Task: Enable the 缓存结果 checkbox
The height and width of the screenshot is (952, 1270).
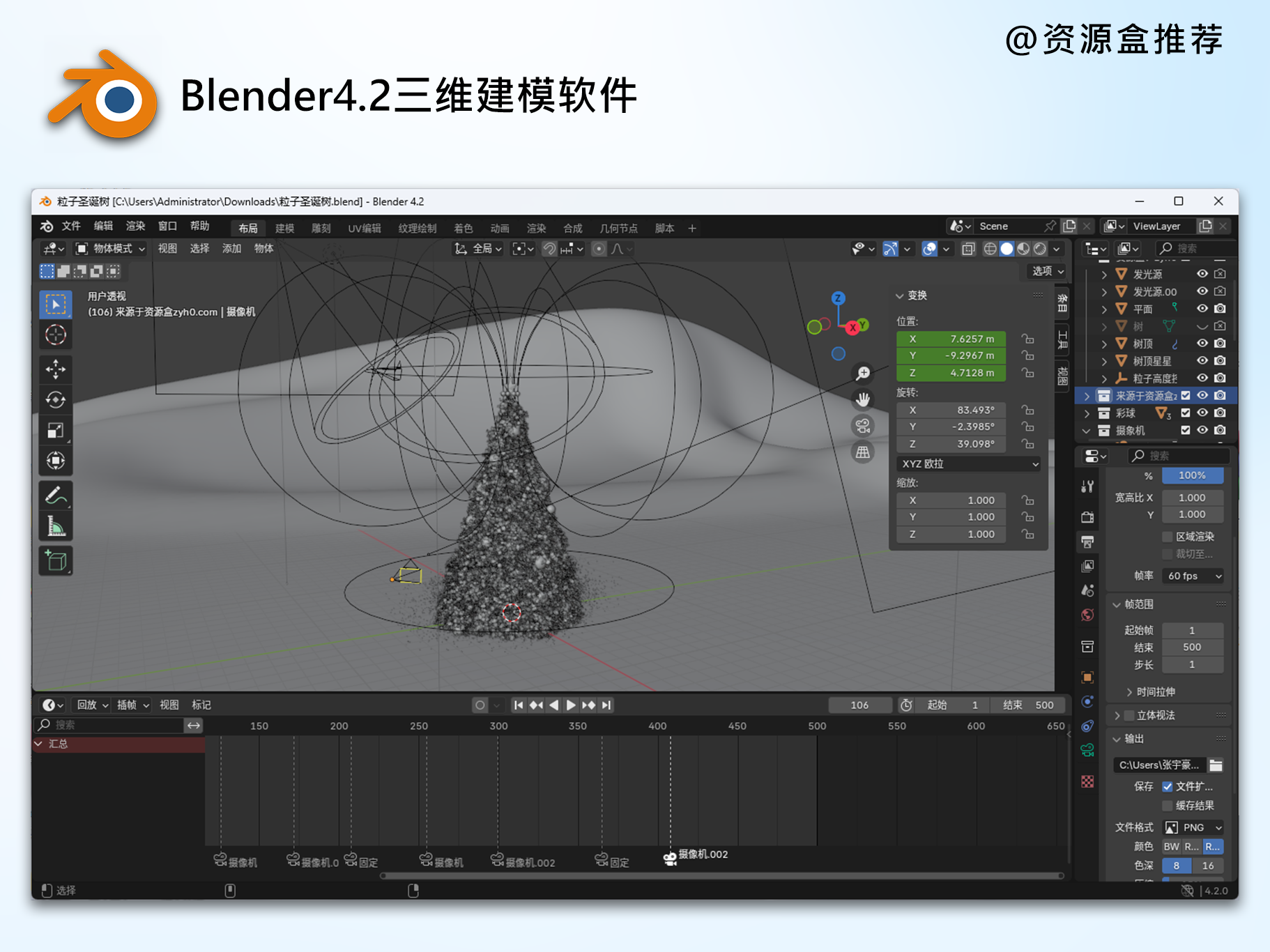Action: point(1168,806)
